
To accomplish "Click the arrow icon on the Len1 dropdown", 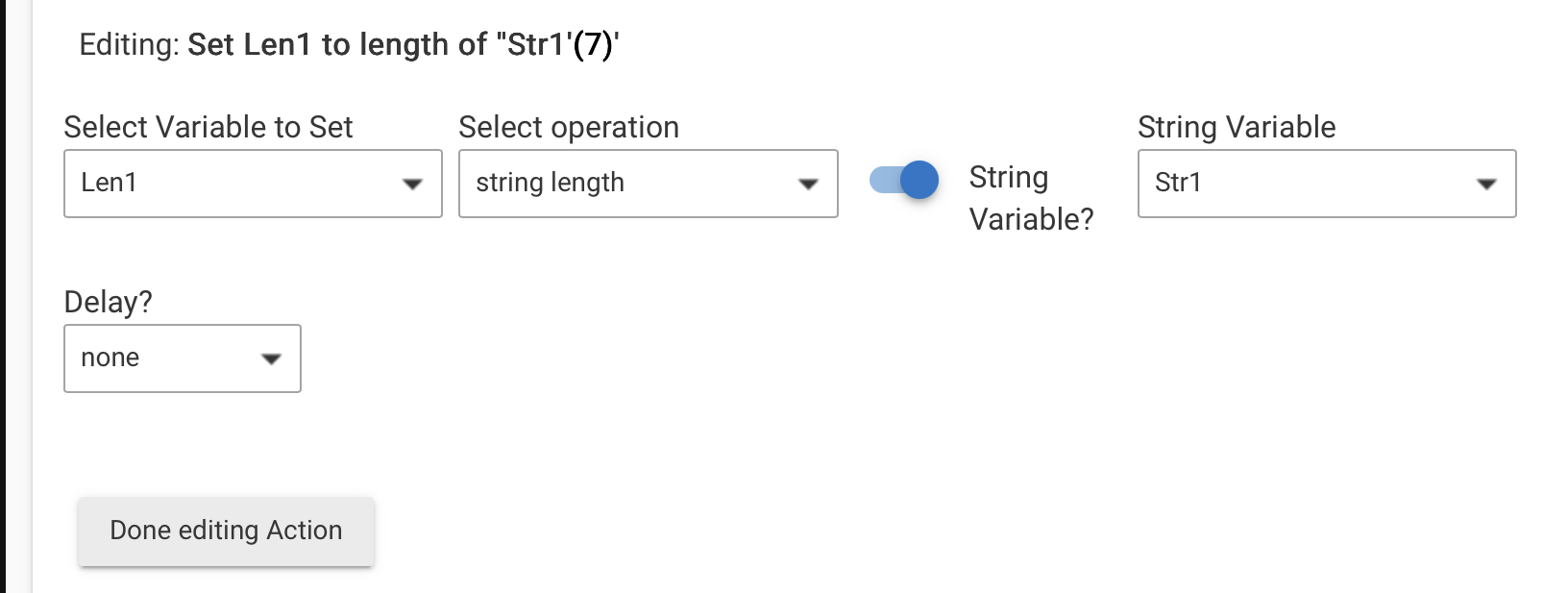I will [412, 184].
